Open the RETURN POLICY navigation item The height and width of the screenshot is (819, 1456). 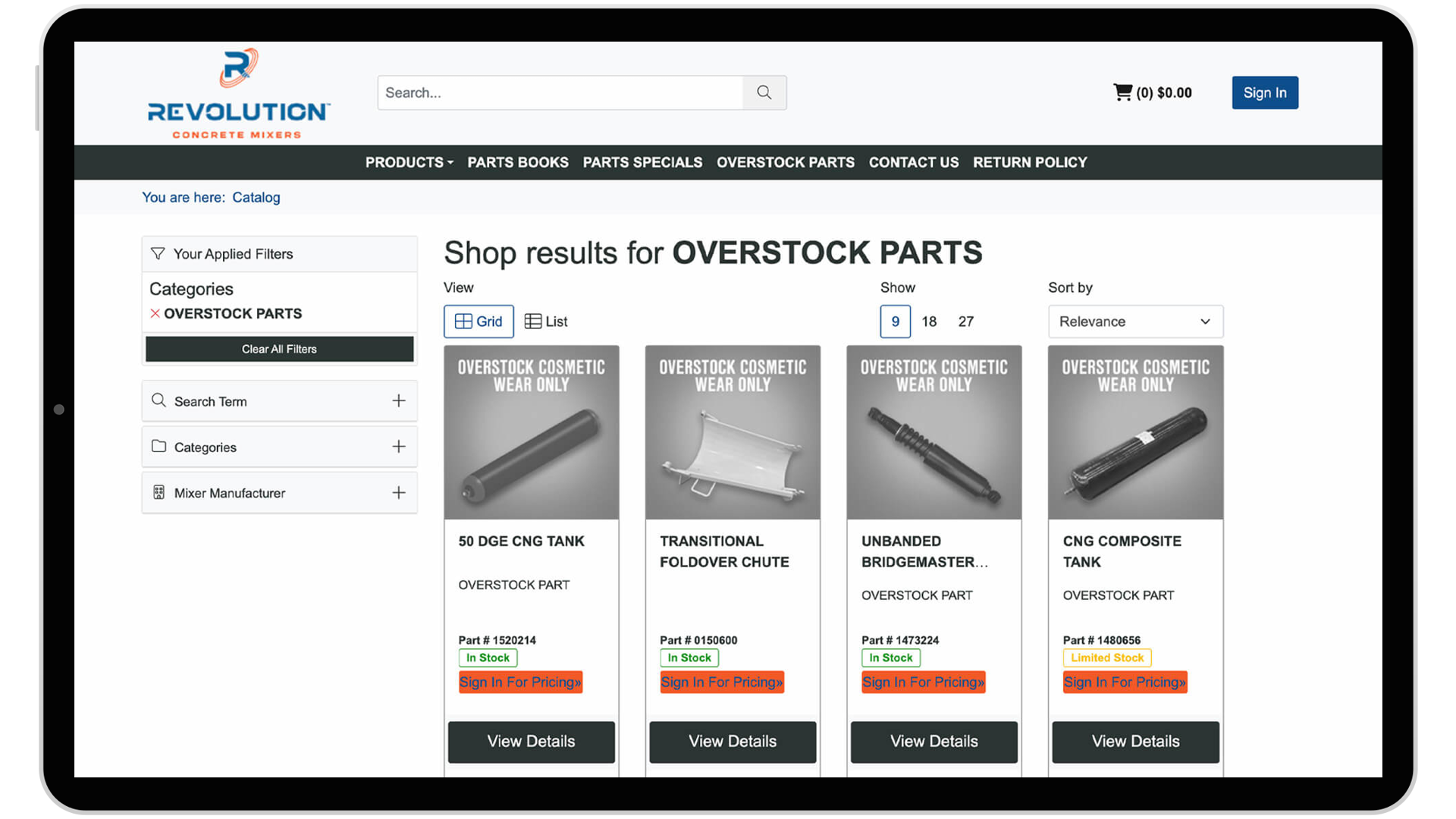1030,162
